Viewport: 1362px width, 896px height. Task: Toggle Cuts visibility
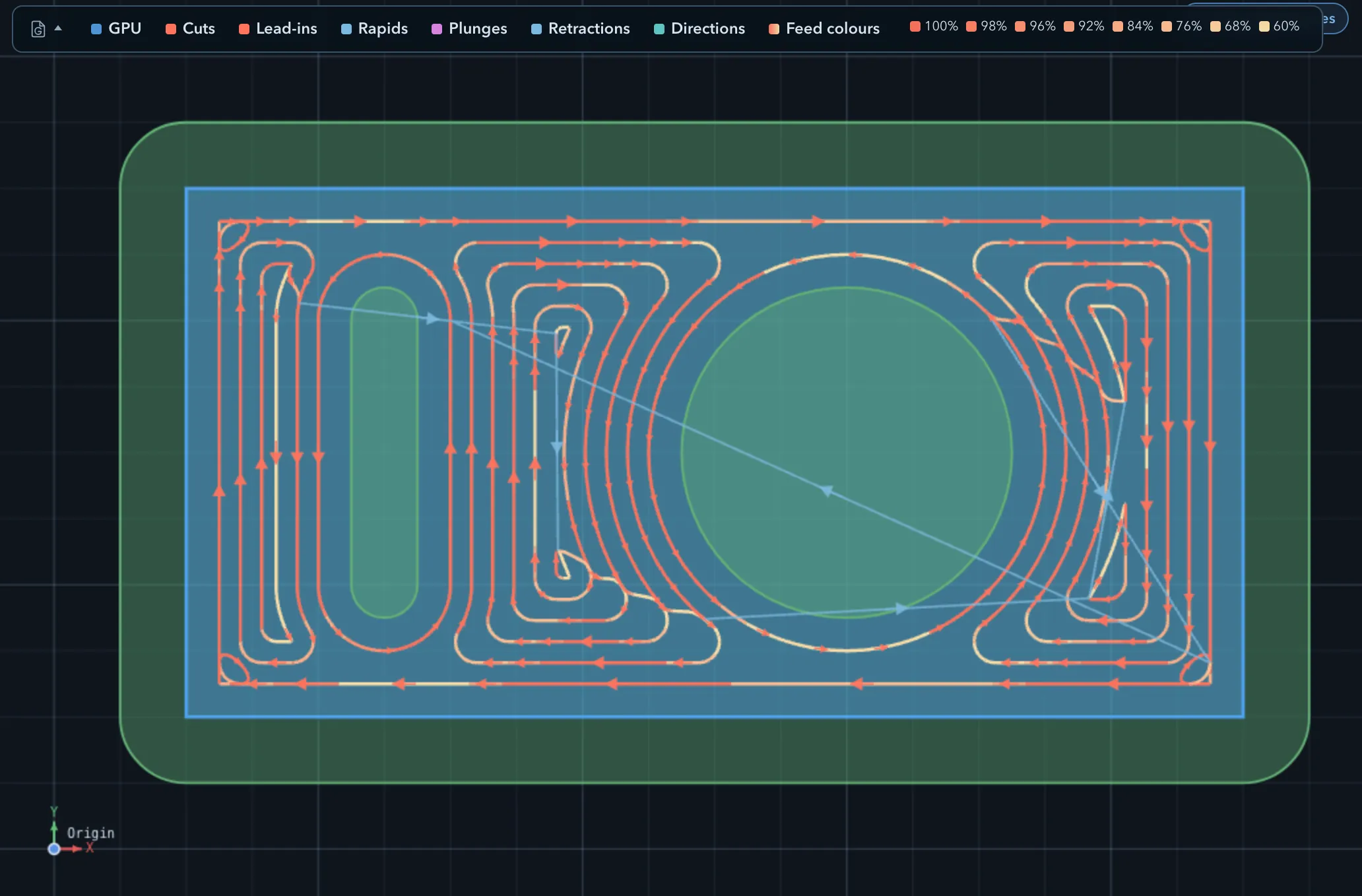(190, 28)
